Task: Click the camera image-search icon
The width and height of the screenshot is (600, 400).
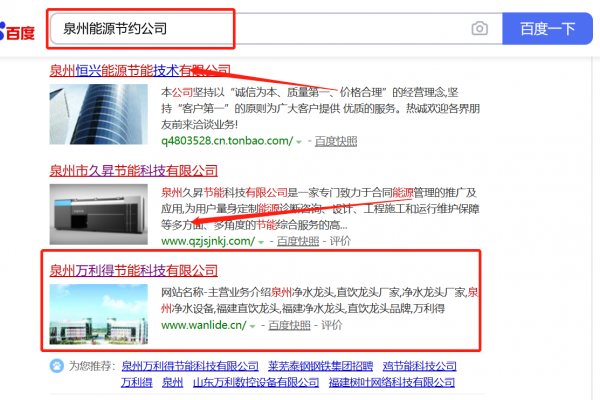Action: [479, 28]
